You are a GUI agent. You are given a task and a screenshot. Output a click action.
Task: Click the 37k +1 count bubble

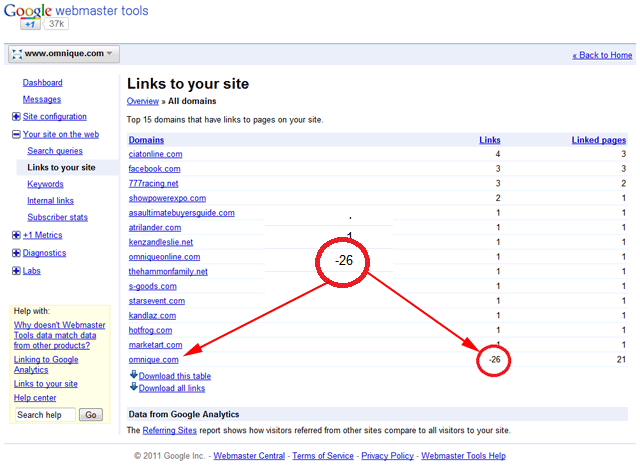coord(56,24)
